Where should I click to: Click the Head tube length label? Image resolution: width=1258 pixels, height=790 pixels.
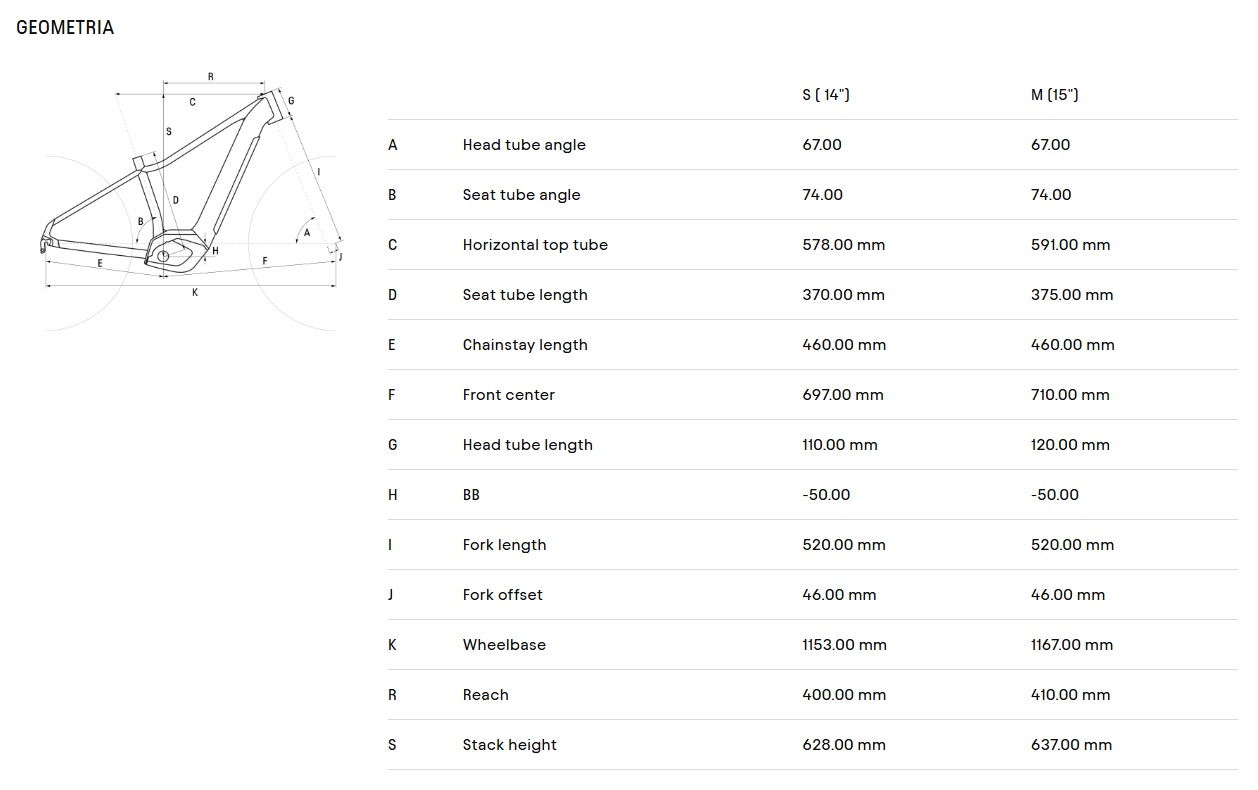coord(527,445)
